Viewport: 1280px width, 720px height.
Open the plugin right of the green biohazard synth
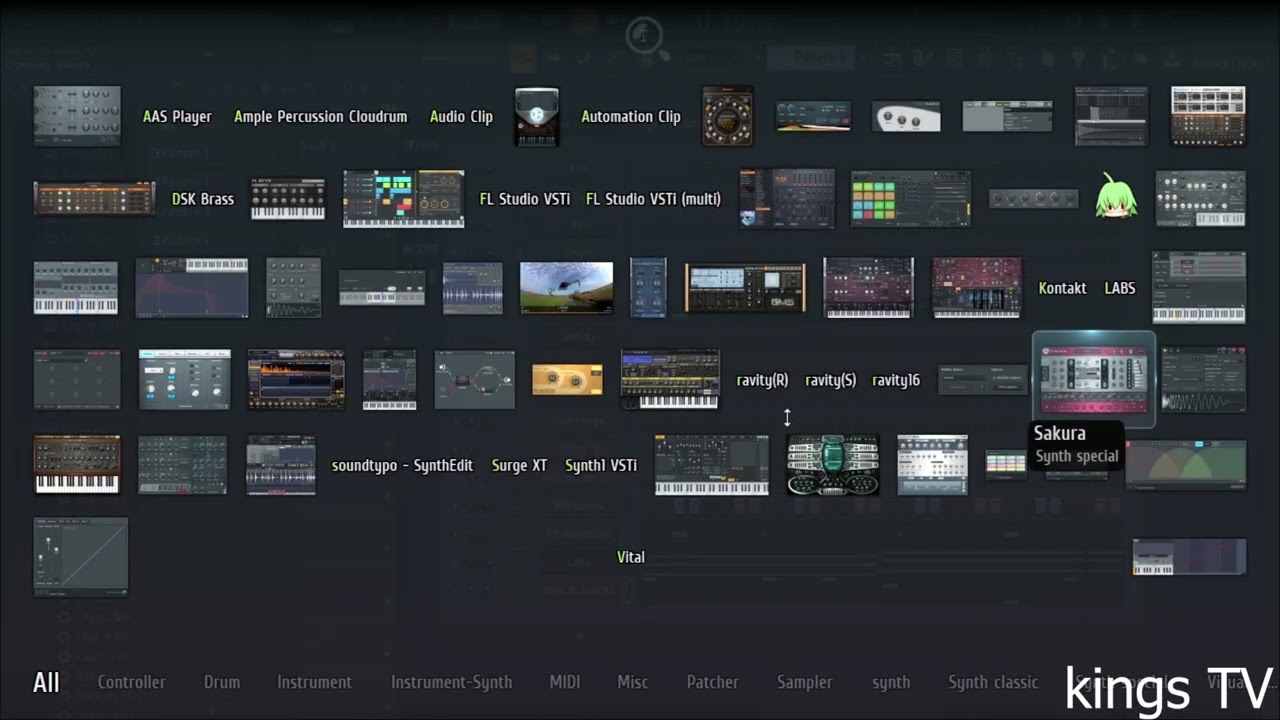click(932, 465)
